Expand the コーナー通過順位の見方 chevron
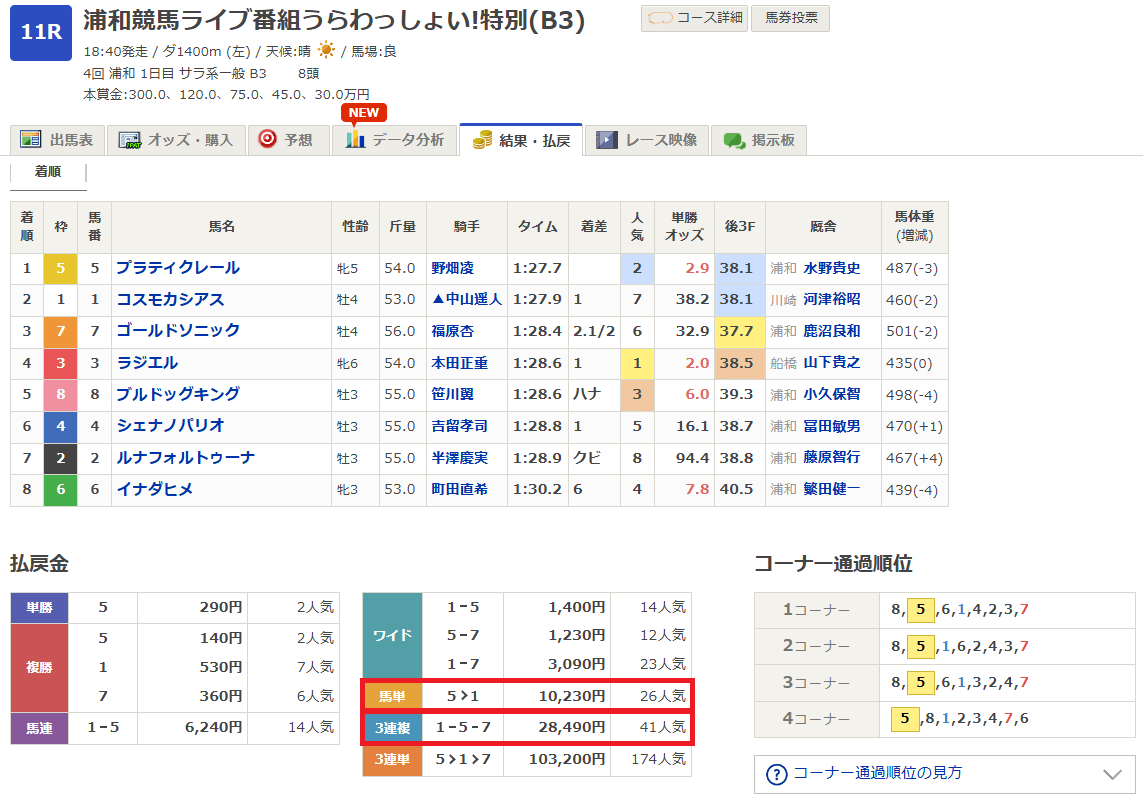The image size is (1143, 802). pos(1111,774)
